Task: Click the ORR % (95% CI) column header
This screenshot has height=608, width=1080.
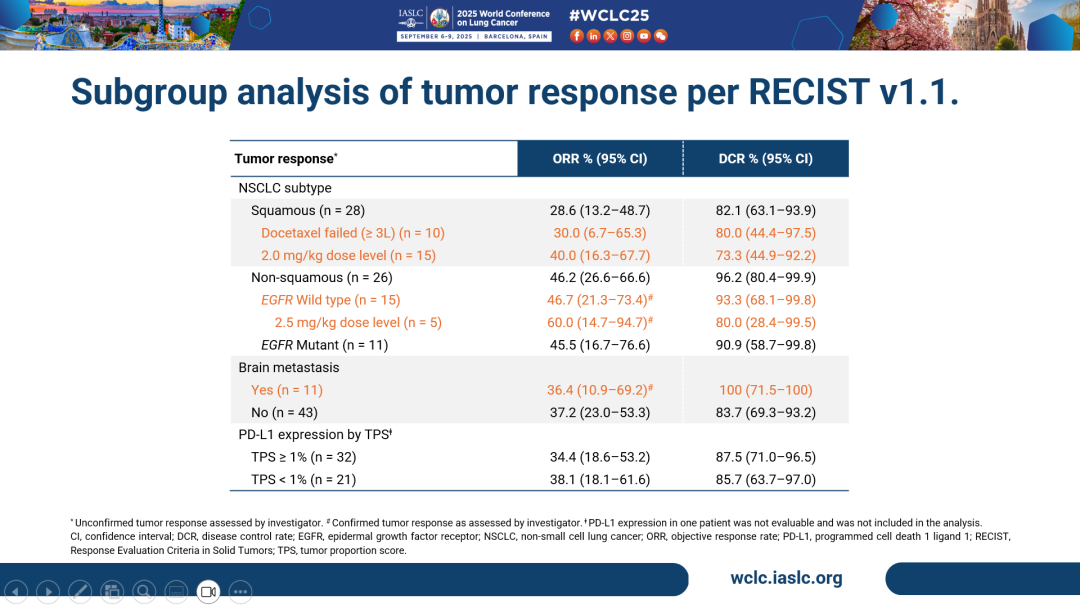Action: [x=600, y=159]
